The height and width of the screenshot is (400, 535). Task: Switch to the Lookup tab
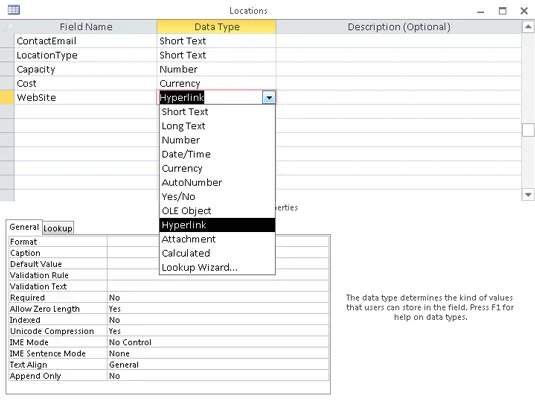[x=58, y=228]
